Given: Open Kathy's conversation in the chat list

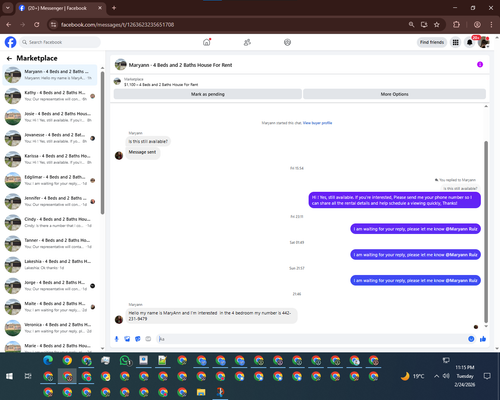Looking at the screenshot, I should (50, 96).
